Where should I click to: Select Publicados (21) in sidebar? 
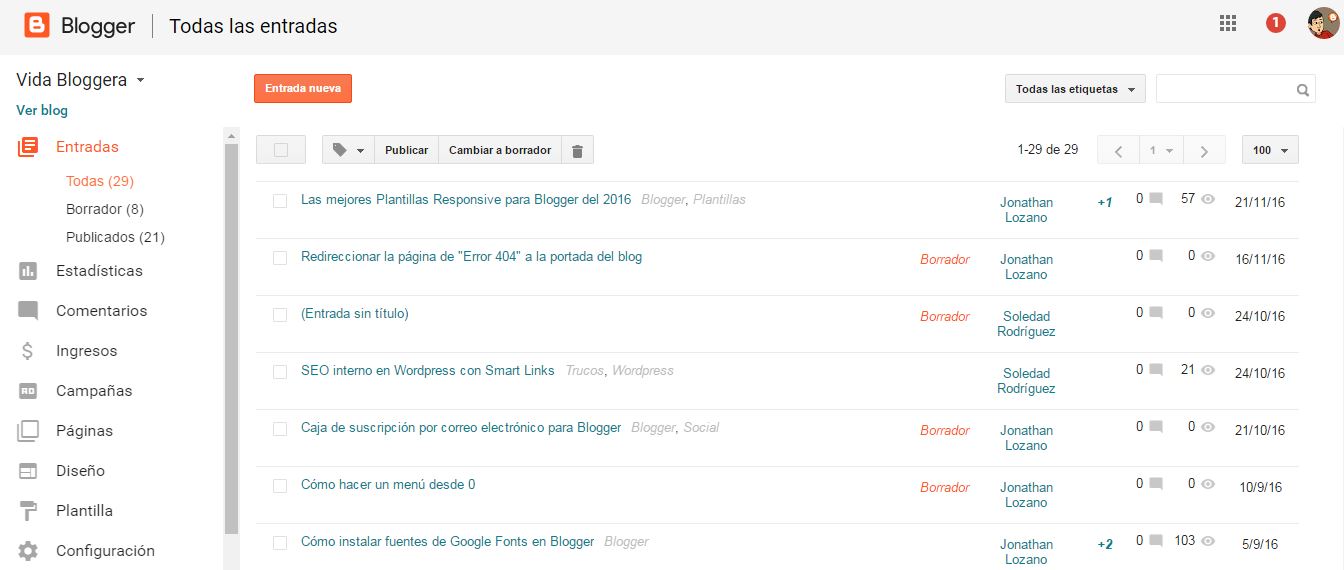[x=115, y=237]
